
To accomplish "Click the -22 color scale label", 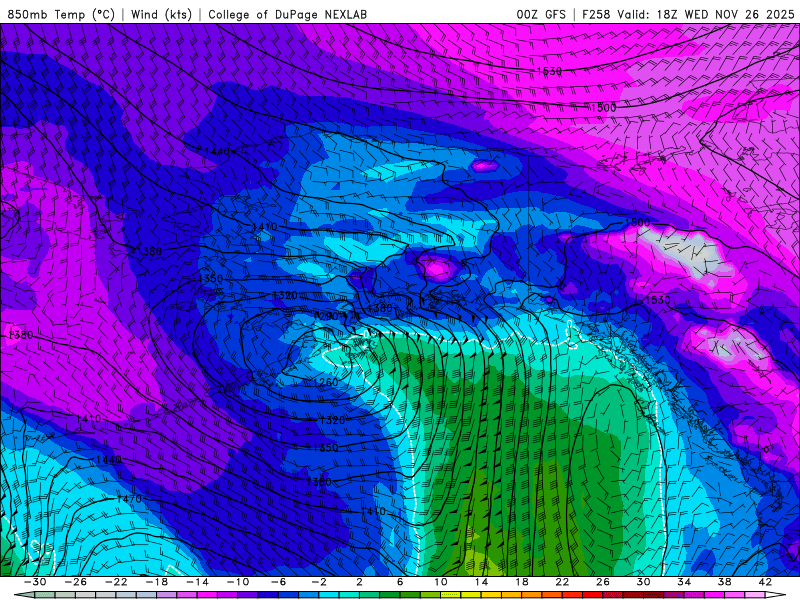I will (x=116, y=582).
